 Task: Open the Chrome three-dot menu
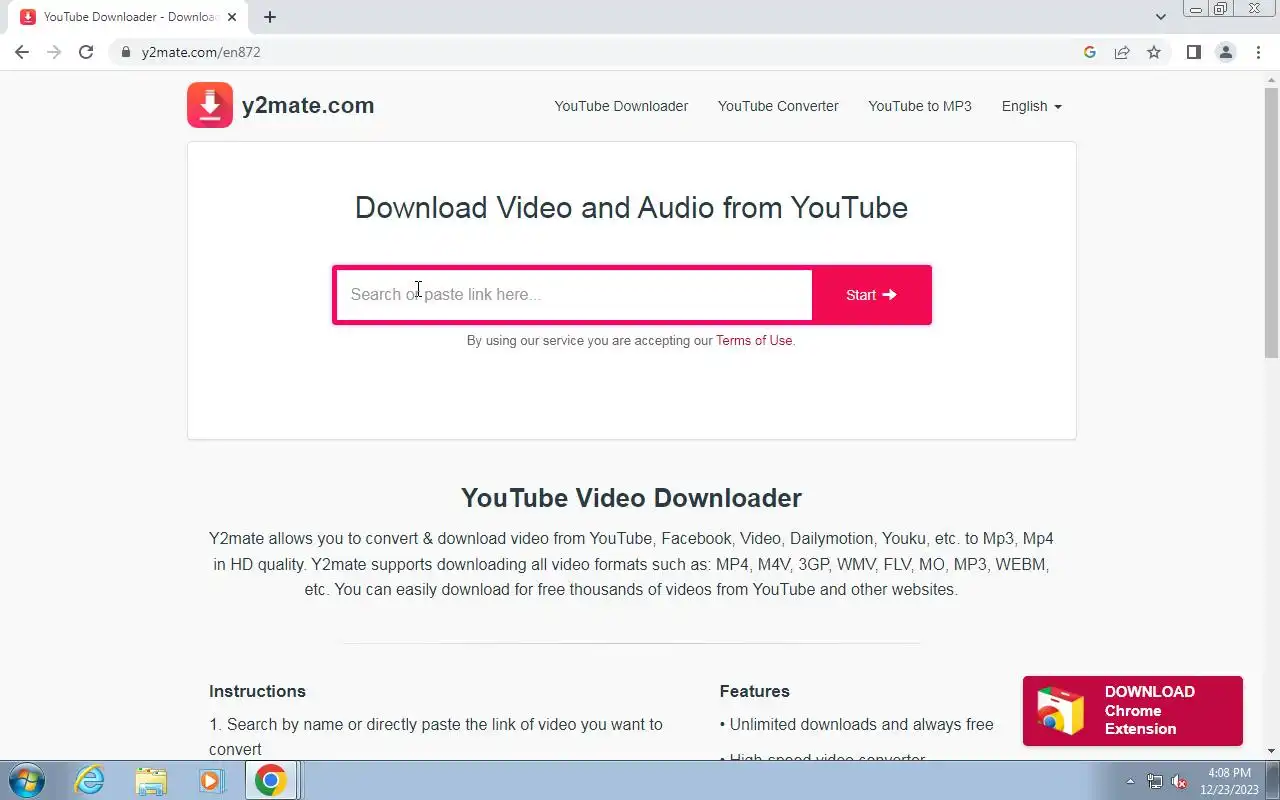pos(1258,52)
